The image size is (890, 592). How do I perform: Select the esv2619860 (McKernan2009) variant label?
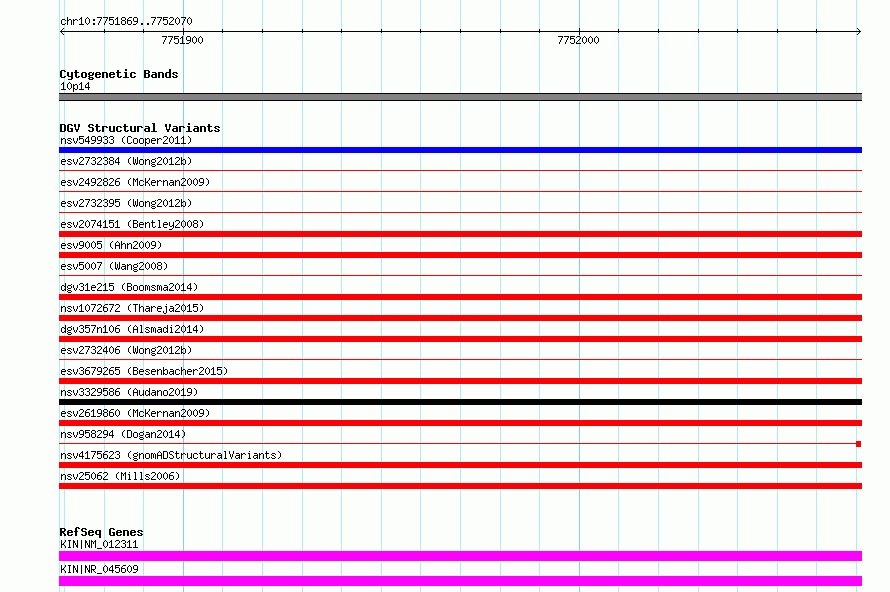coord(135,413)
